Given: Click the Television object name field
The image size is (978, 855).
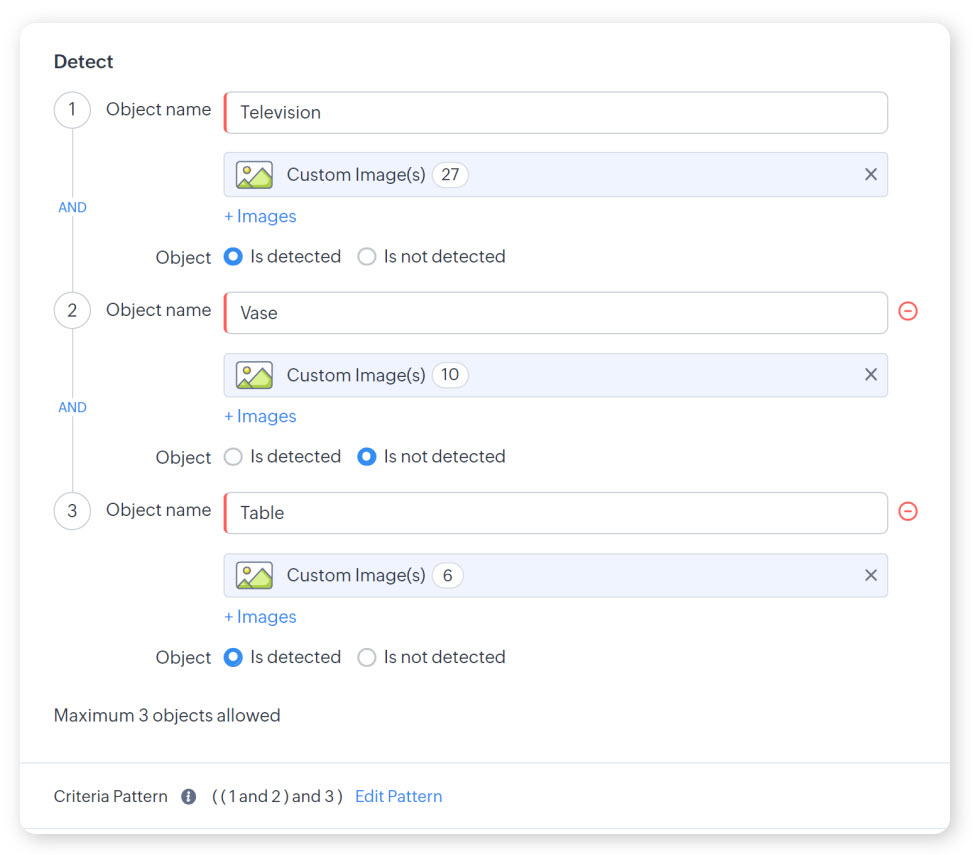Looking at the screenshot, I should coord(556,113).
